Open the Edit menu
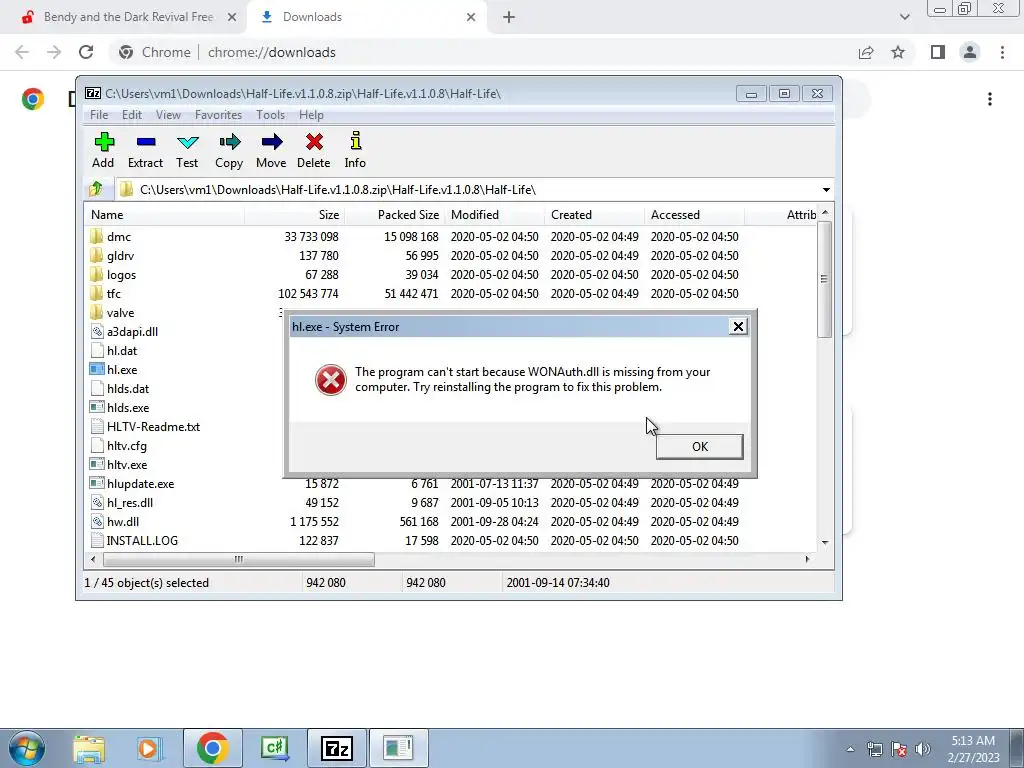 131,115
